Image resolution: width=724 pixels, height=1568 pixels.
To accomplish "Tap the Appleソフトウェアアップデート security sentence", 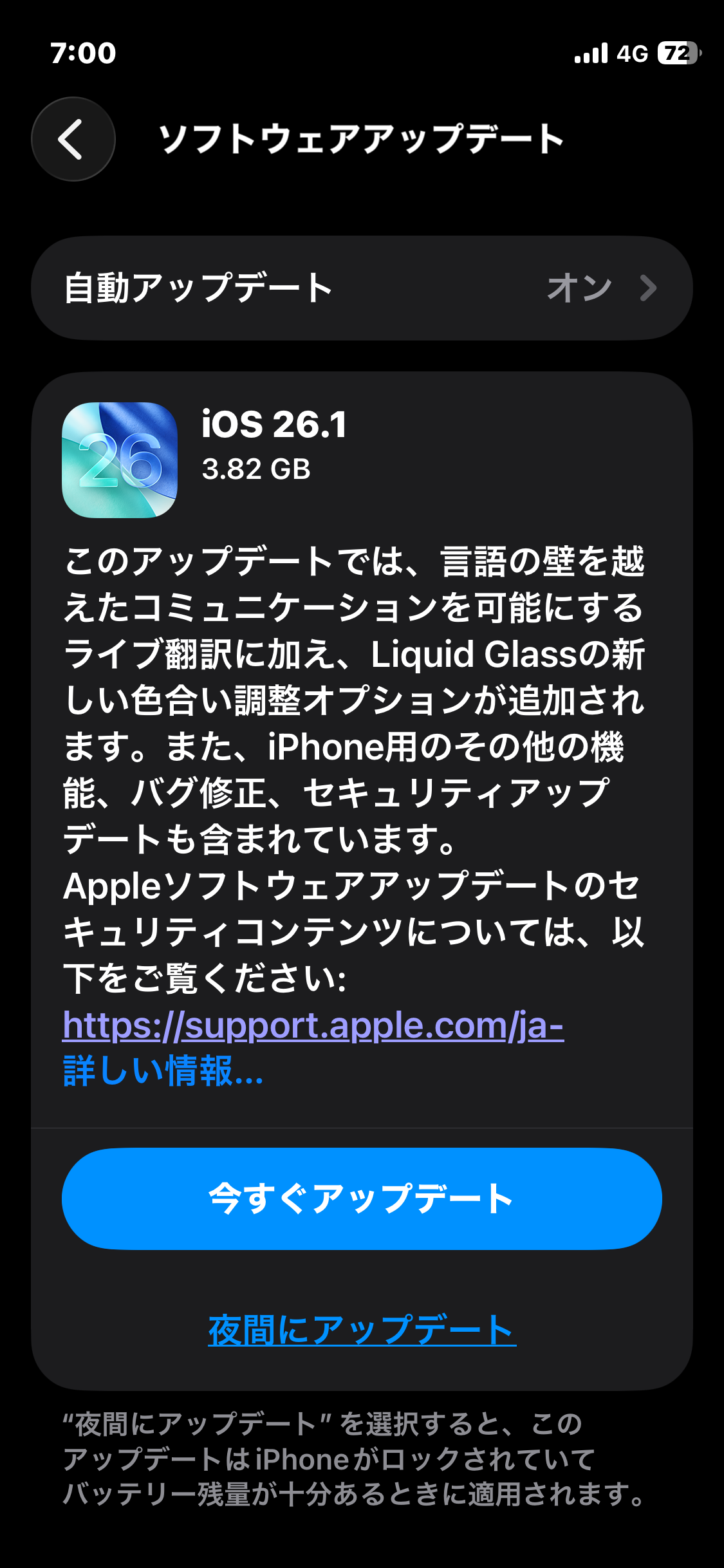I will tap(354, 932).
